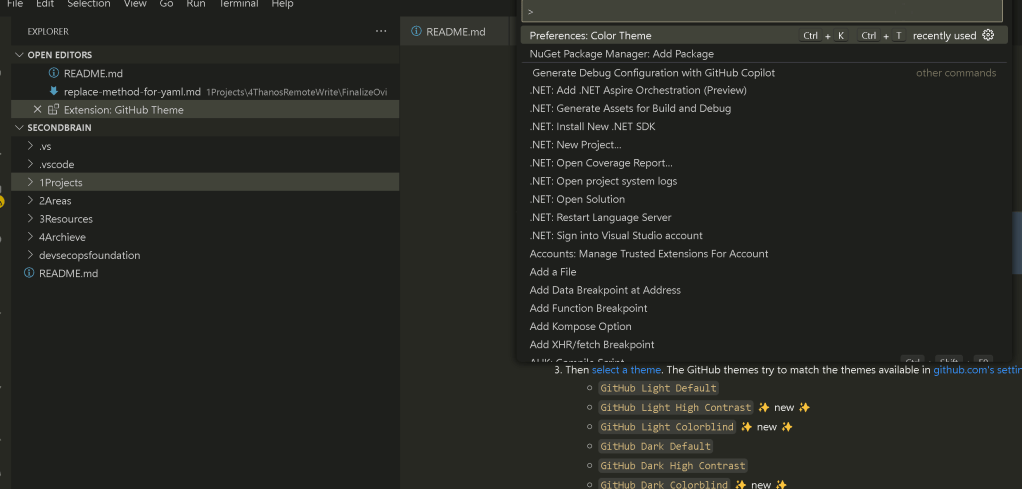1022x489 pixels.
Task: Click the gear icon beside Preferences: Color Theme
Action: tap(988, 35)
